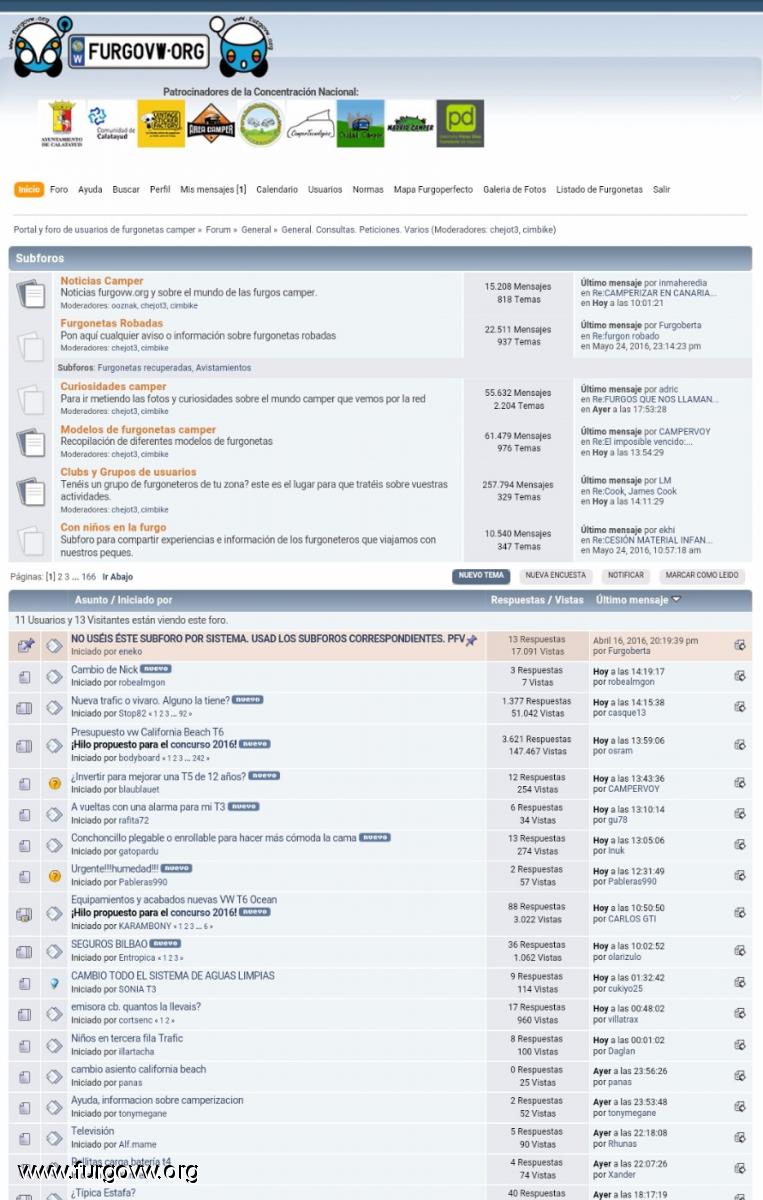Toggle the Último mensaje sort arrow
Viewport: 763px width, 1200px height.
pos(677,600)
